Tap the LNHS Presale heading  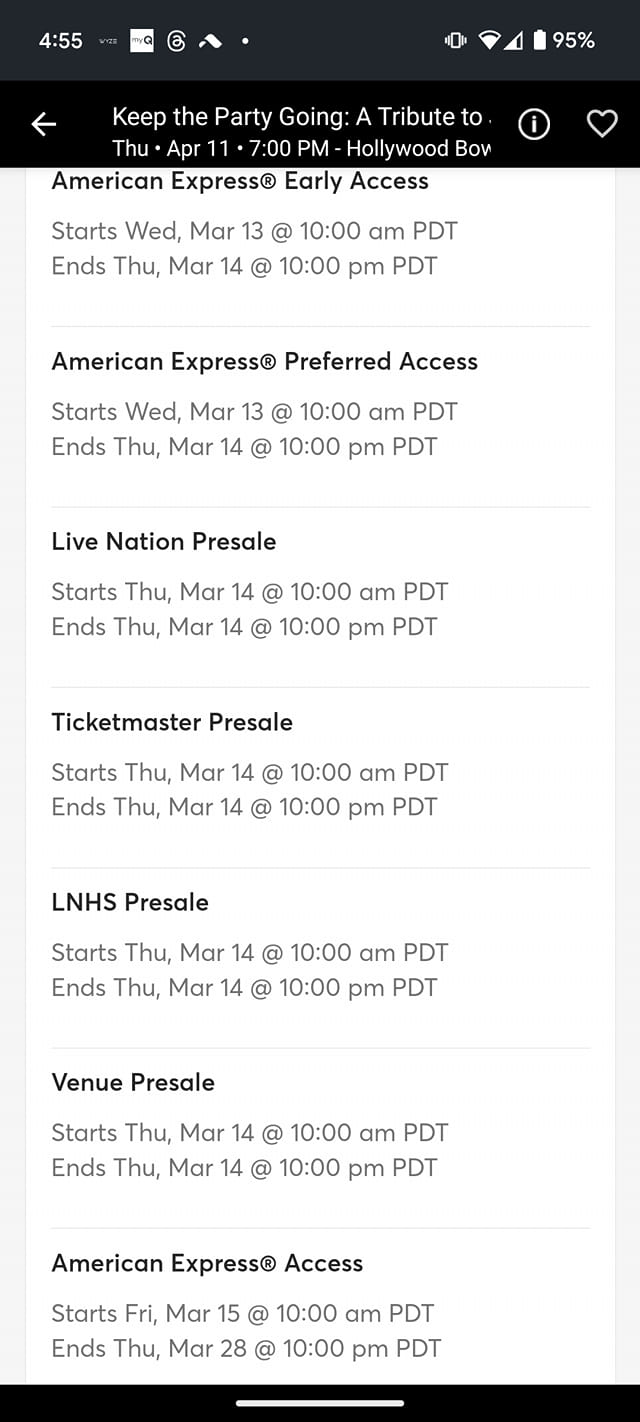pos(130,902)
